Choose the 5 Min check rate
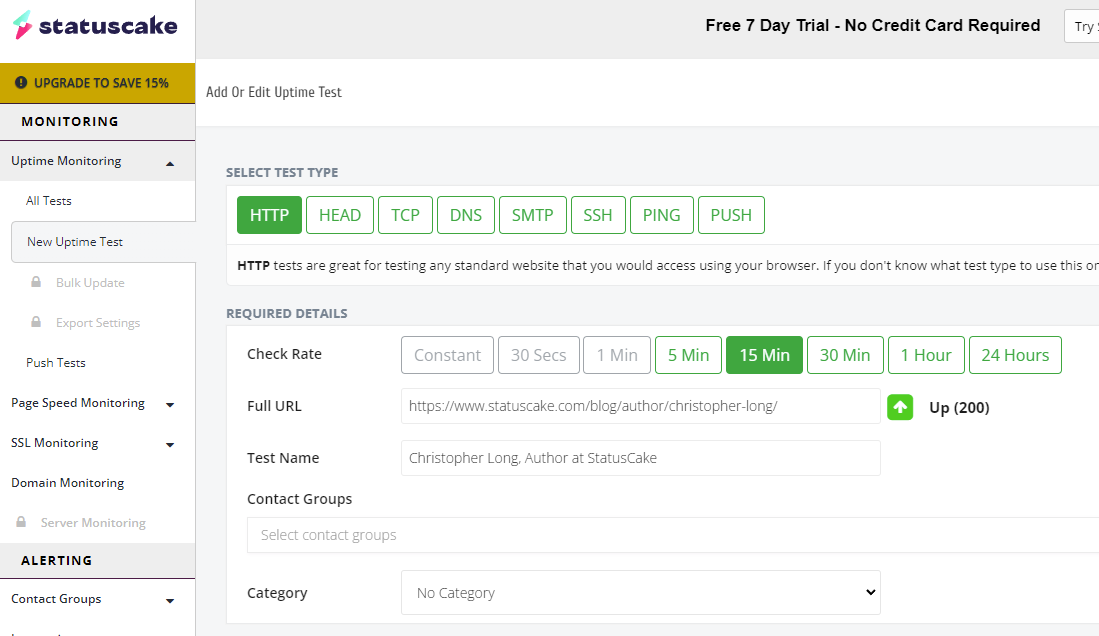 coord(688,355)
